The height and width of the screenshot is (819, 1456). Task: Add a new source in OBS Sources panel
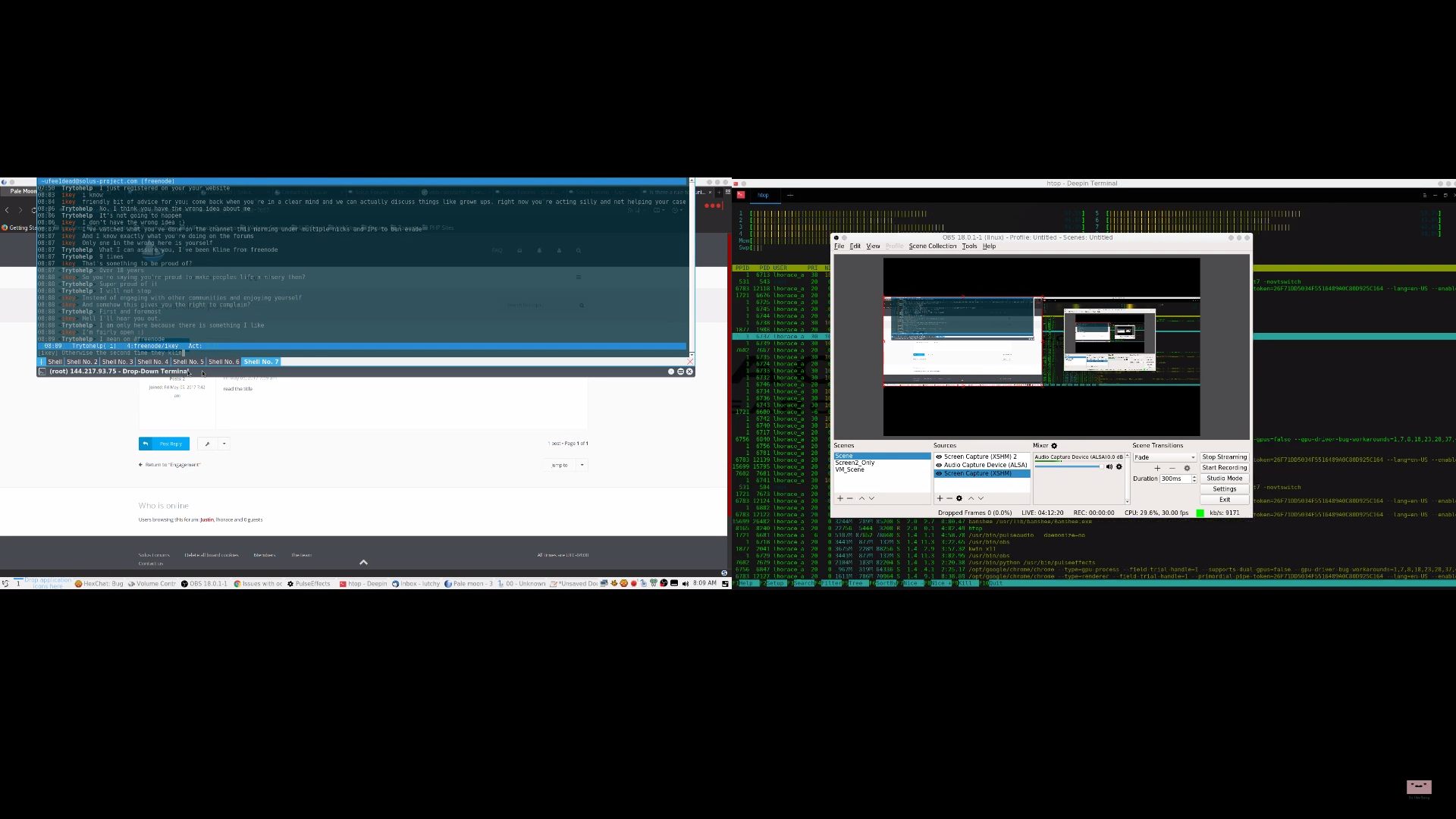coord(940,498)
